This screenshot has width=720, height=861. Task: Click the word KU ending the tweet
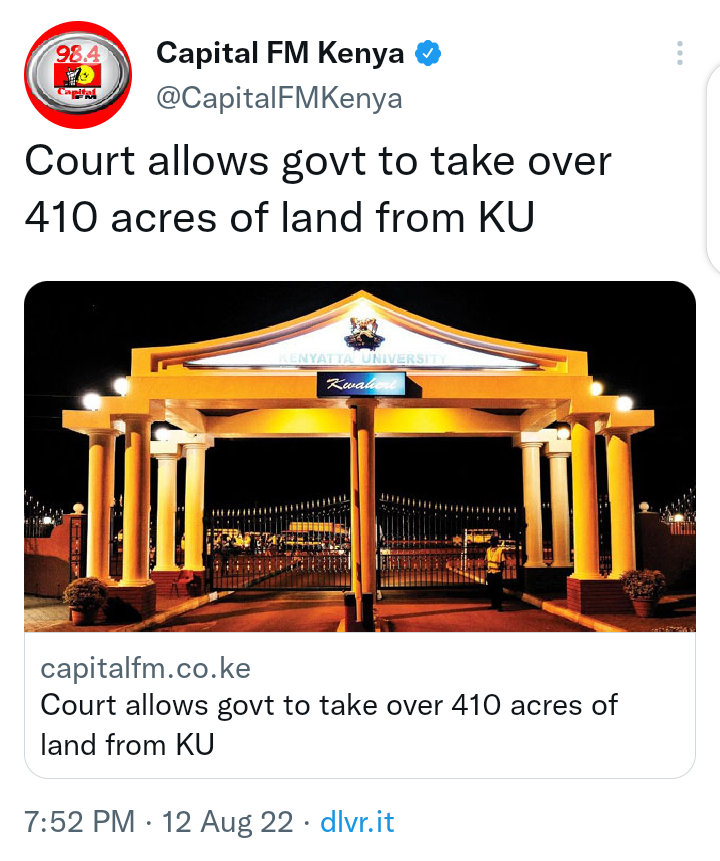pos(506,217)
